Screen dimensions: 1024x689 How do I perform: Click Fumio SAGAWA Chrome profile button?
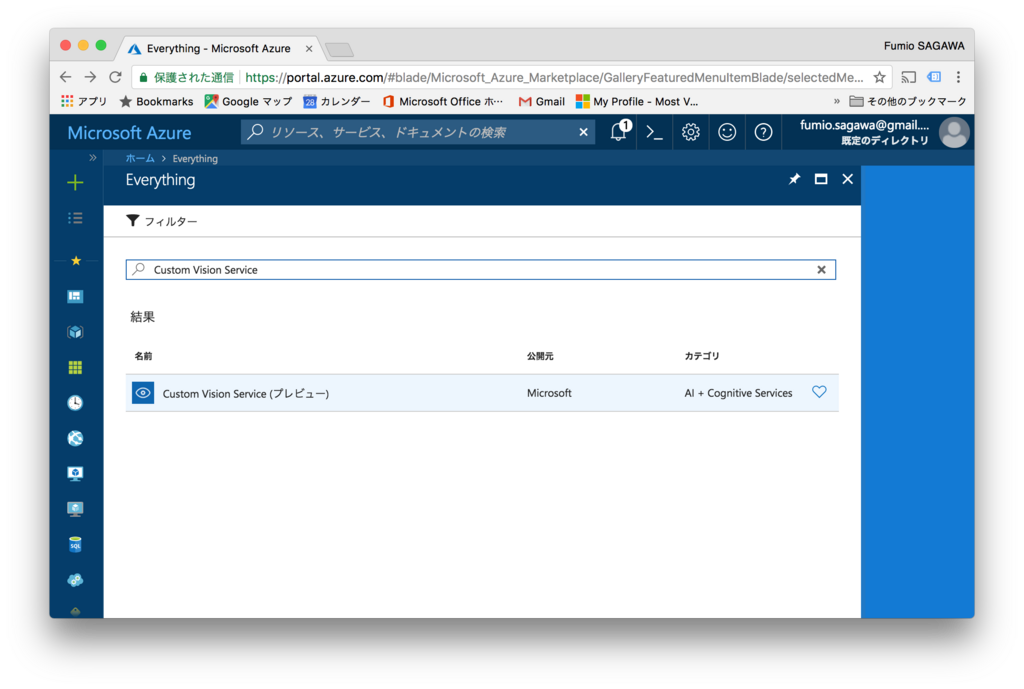click(924, 46)
